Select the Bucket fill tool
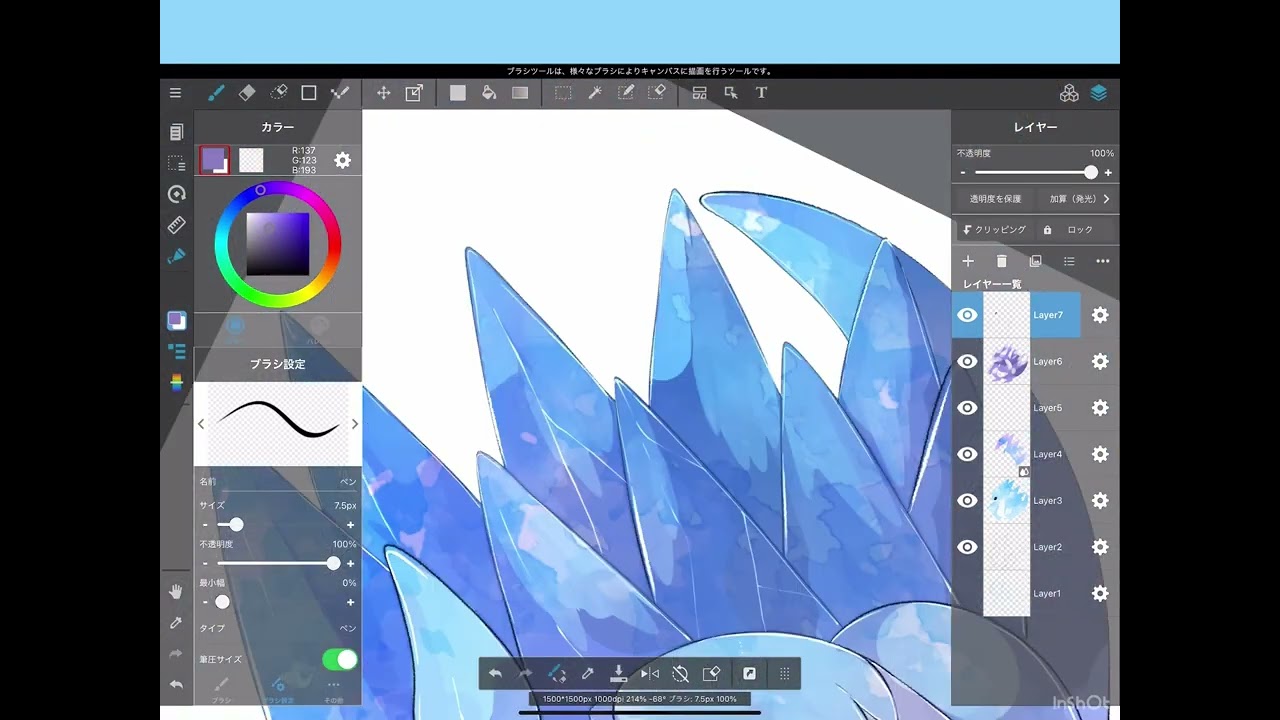1280x720 pixels. pos(489,93)
